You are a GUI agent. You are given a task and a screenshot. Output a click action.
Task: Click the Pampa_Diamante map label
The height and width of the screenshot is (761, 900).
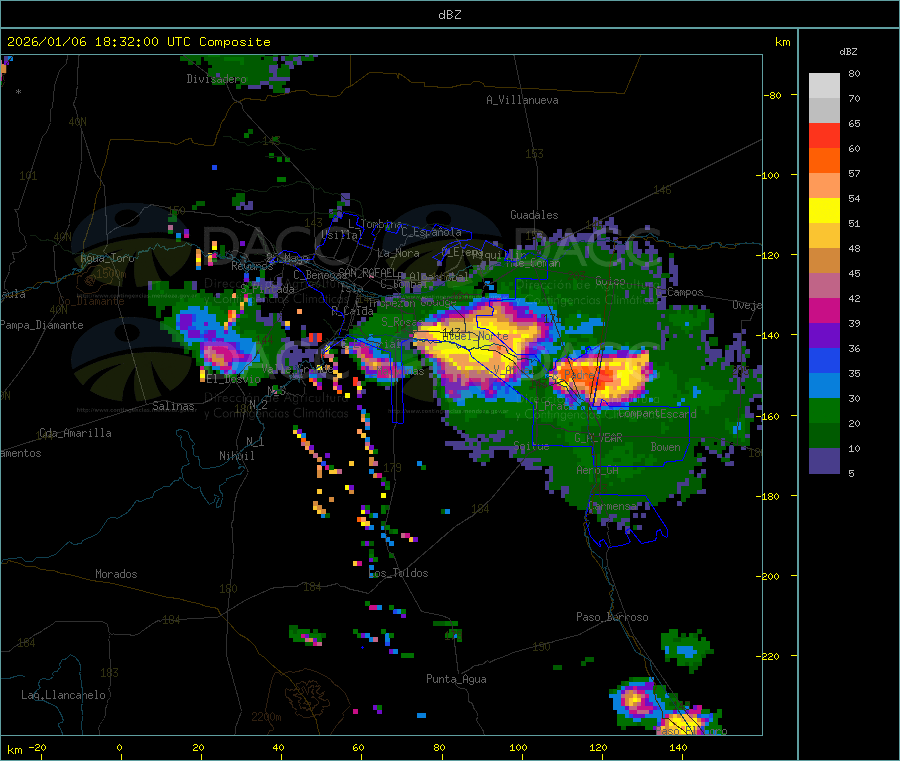coord(41,325)
